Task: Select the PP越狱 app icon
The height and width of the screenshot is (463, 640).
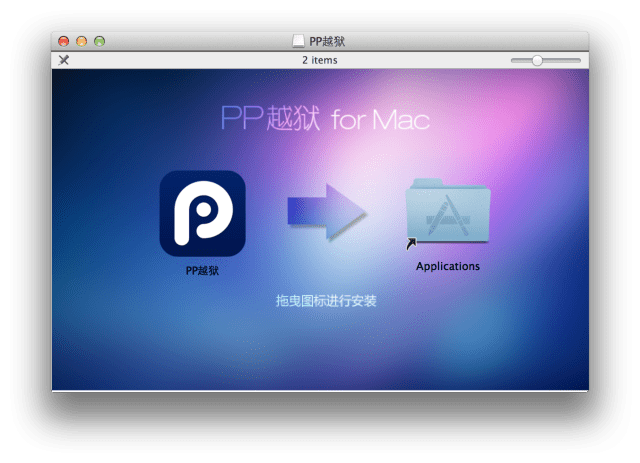Action: pos(202,214)
